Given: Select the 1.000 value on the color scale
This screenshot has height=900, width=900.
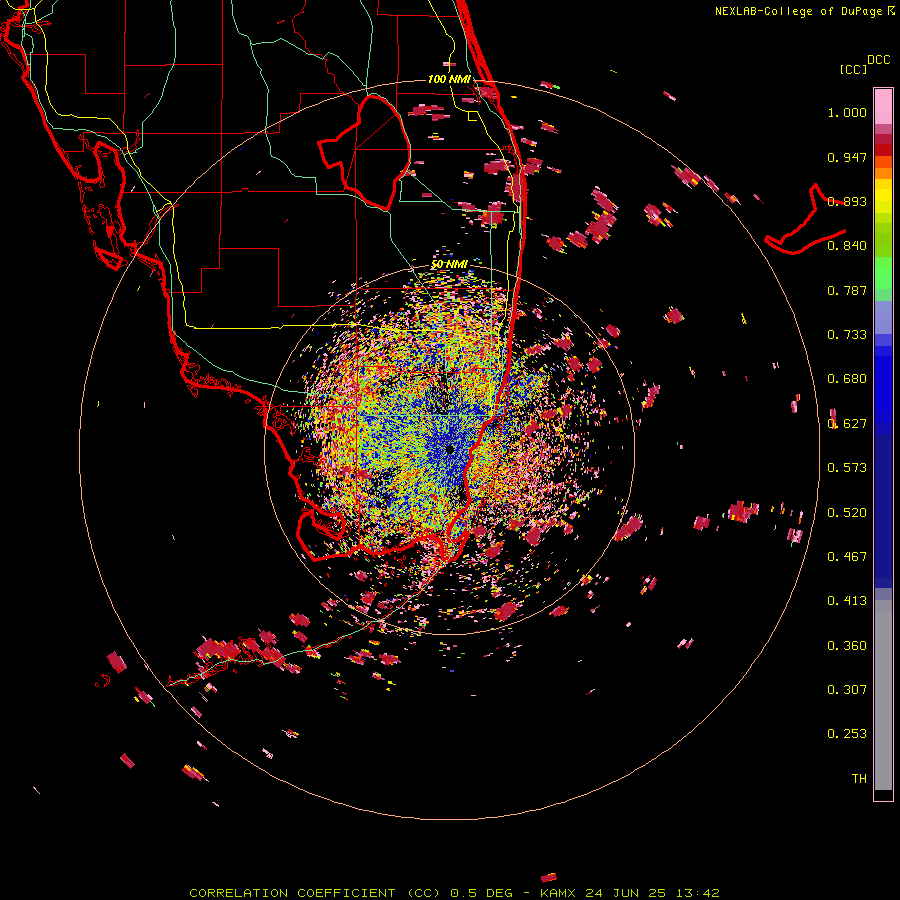Looking at the screenshot, I should [x=847, y=113].
